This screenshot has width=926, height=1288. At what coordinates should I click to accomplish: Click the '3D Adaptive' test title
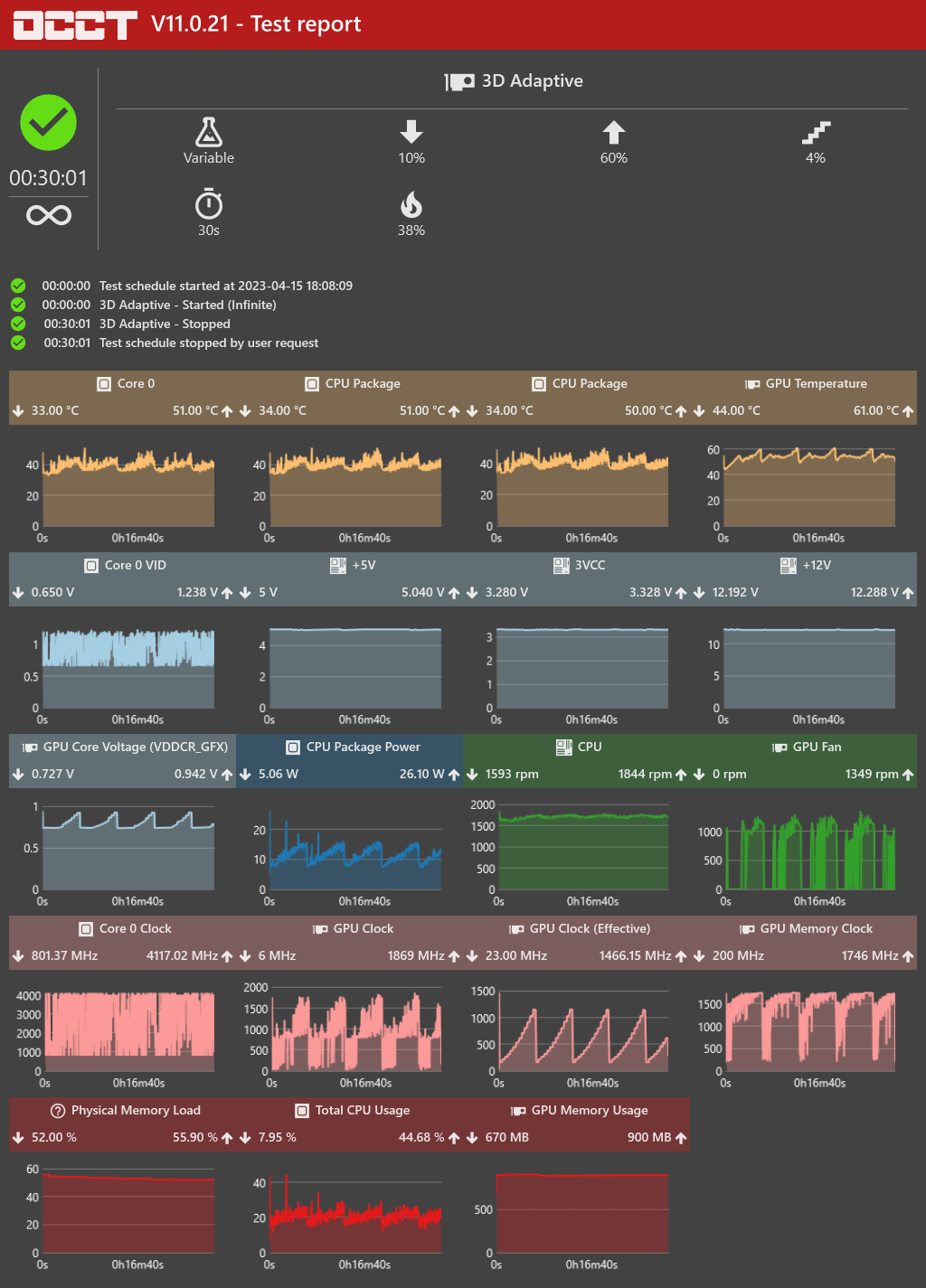[x=533, y=81]
